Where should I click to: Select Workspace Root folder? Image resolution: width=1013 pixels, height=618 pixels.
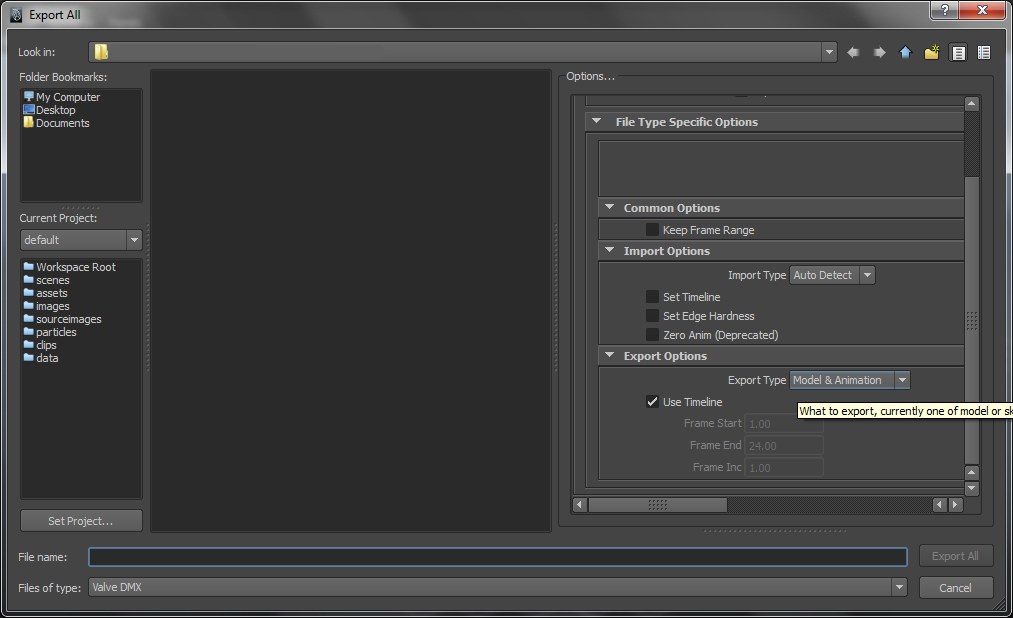coord(69,267)
